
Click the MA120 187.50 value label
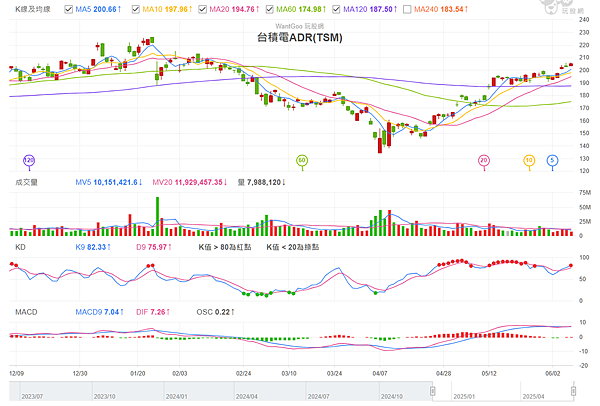(370, 9)
